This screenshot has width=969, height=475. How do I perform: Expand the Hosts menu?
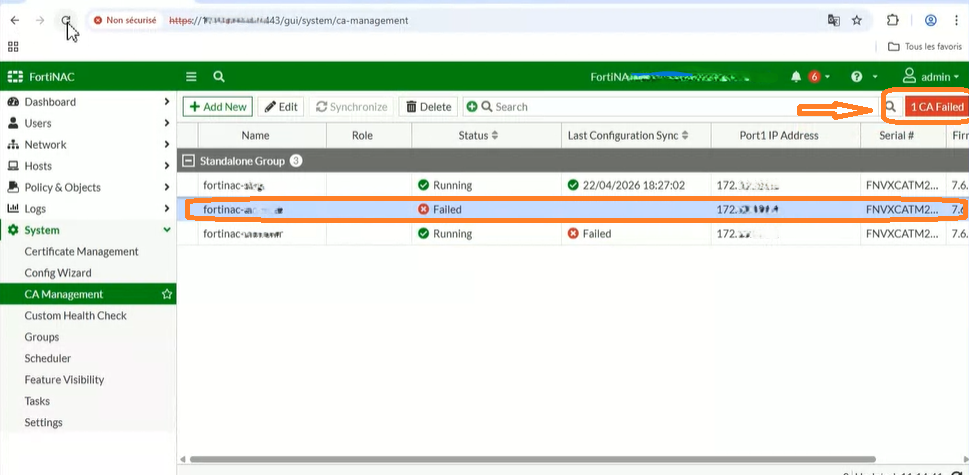click(x=88, y=166)
